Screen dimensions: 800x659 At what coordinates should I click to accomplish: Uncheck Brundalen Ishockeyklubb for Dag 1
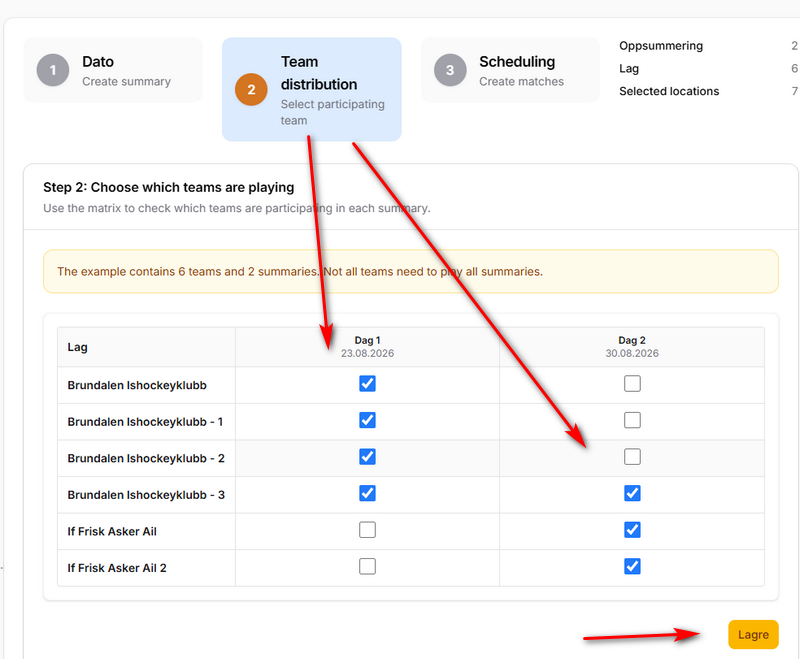(367, 384)
